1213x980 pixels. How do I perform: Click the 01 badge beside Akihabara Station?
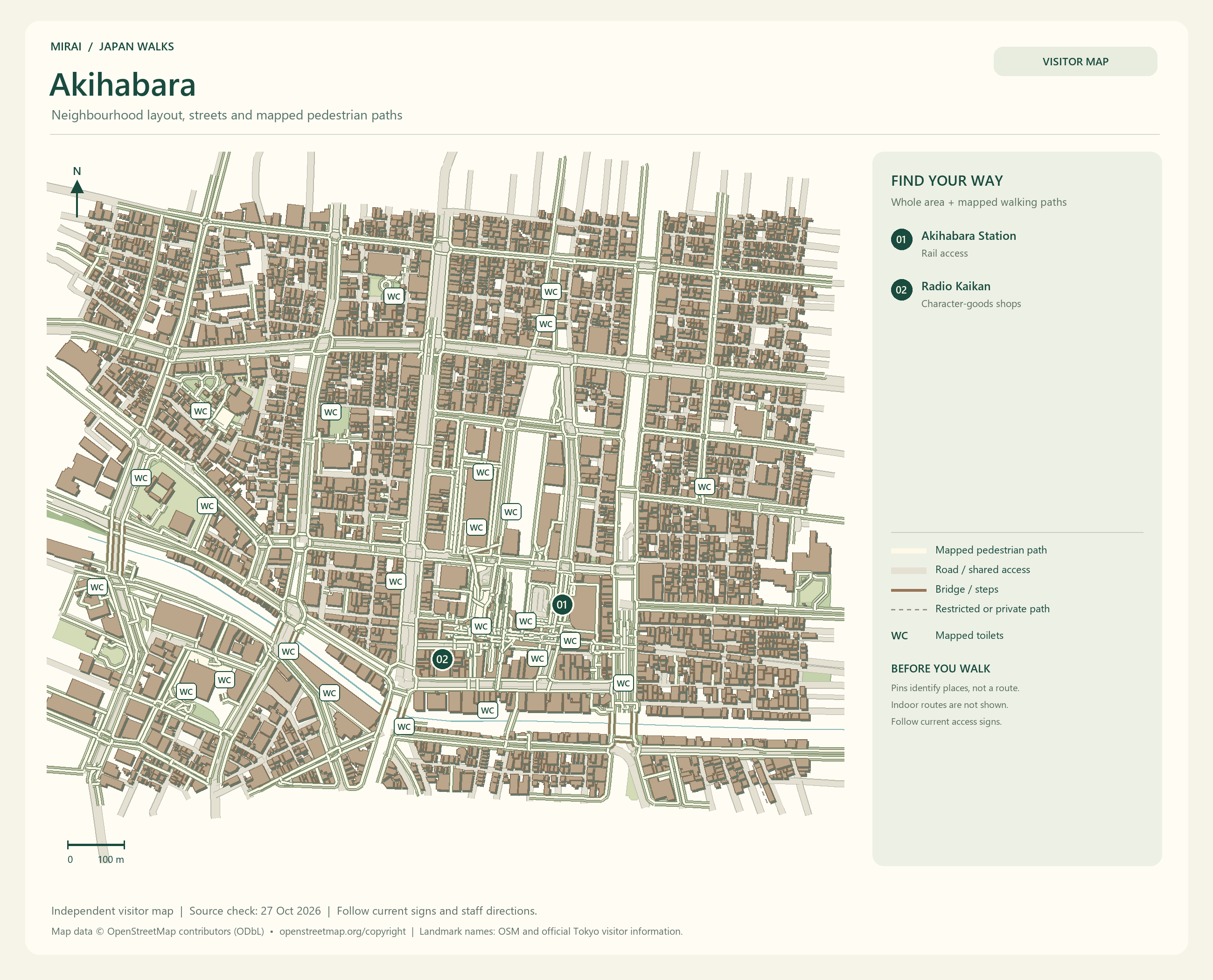(x=901, y=239)
